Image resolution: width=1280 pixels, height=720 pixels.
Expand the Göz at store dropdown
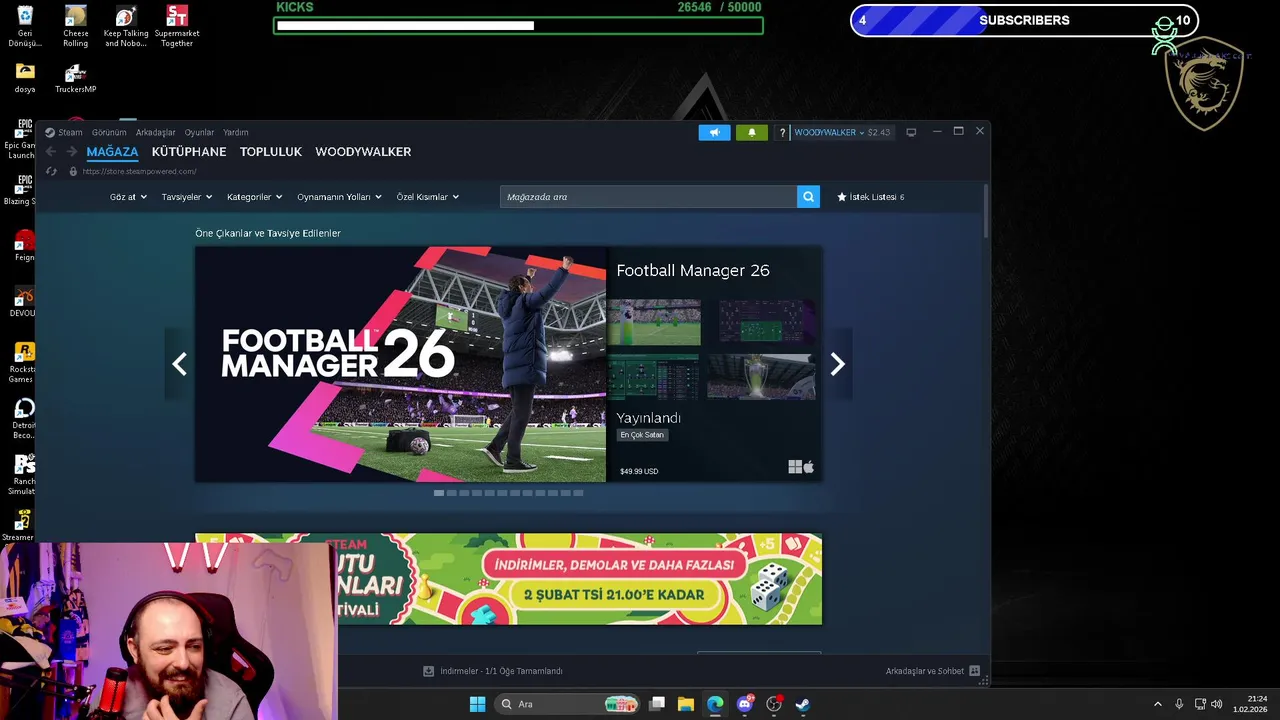pos(128,197)
